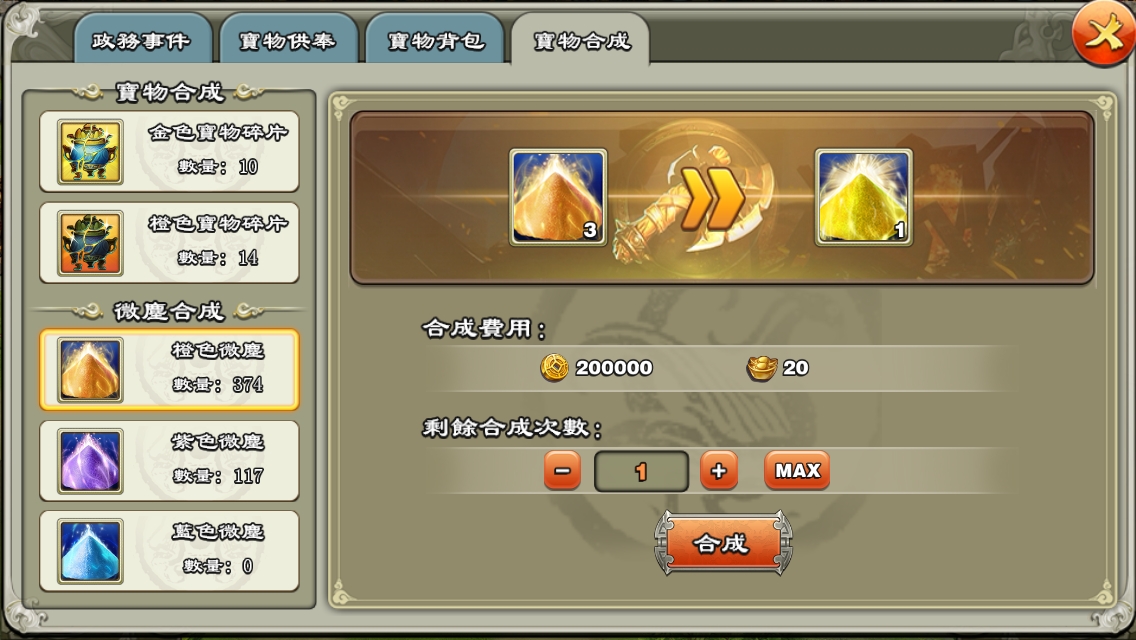1136x640 pixels.
Task: Click the gold ingot currency icon
Action: (761, 367)
